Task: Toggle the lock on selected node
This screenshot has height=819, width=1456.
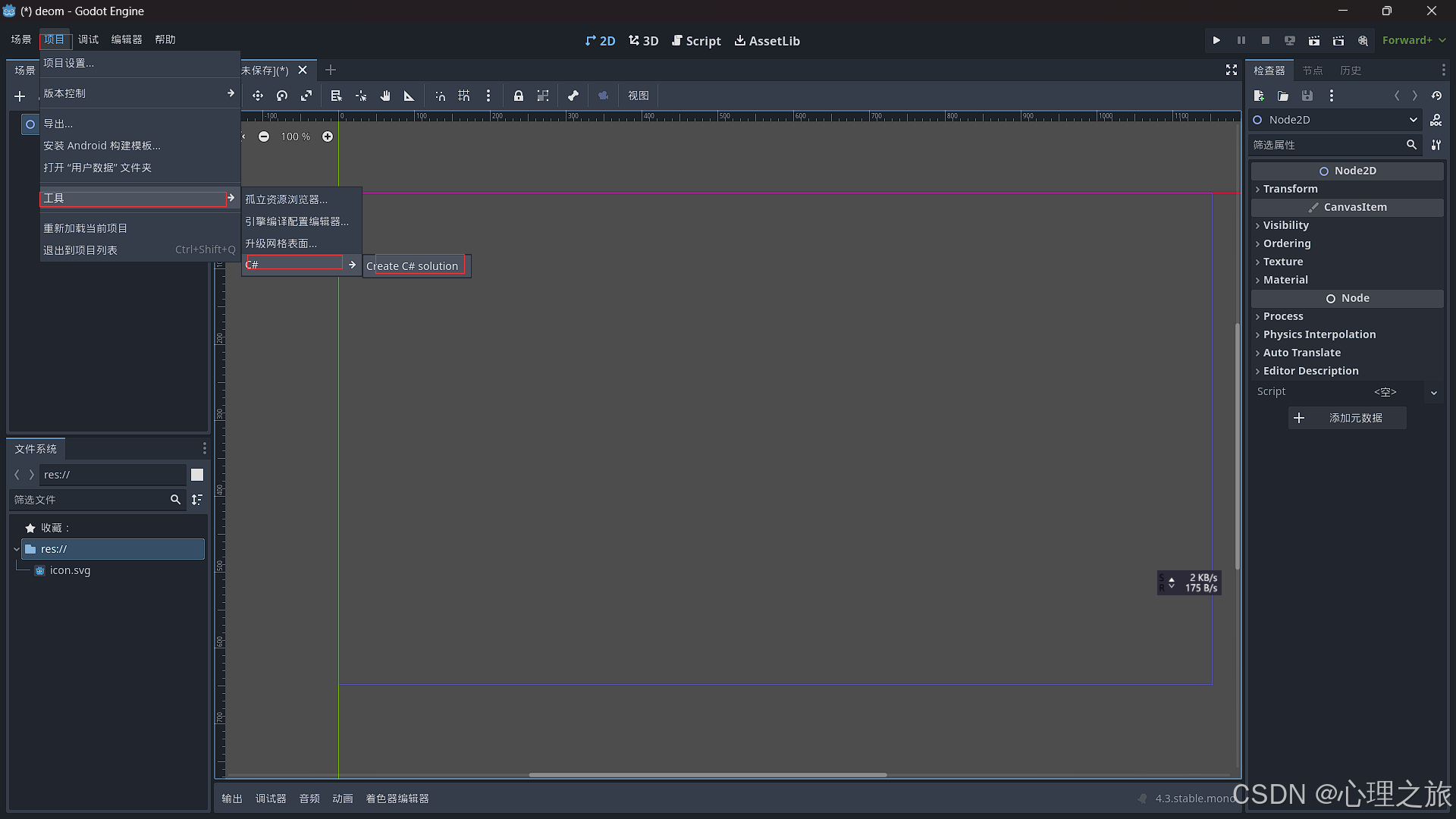Action: pyautogui.click(x=518, y=96)
